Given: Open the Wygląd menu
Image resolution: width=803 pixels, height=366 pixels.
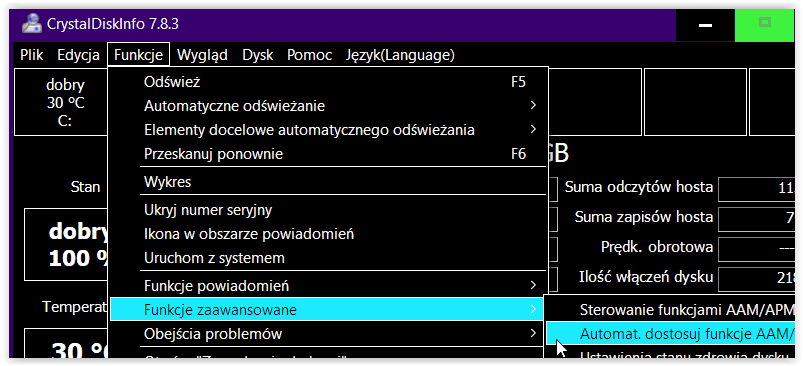Looking at the screenshot, I should click(x=202, y=55).
